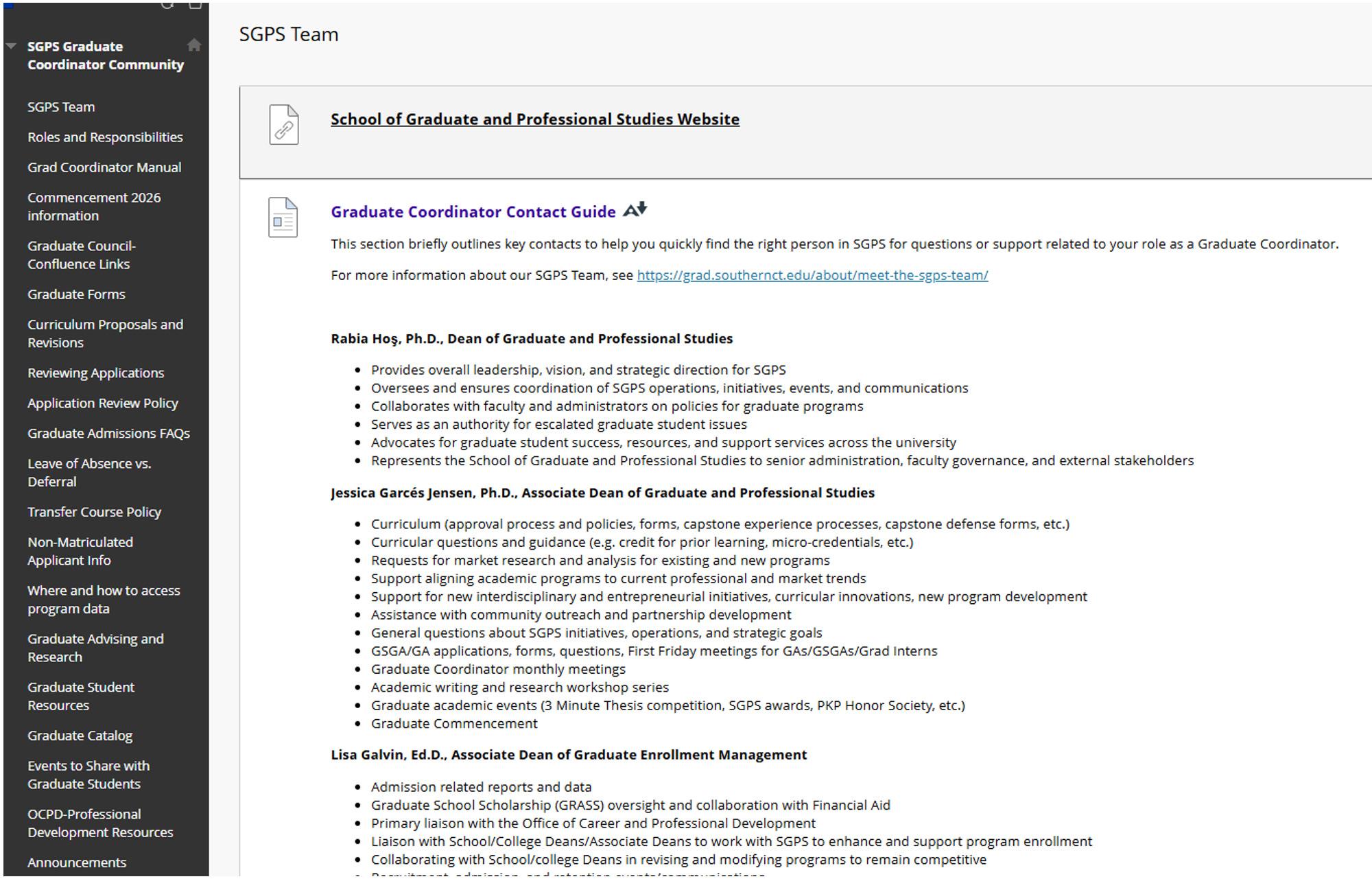Open the meet-the-sgps-team URL link

(x=812, y=275)
